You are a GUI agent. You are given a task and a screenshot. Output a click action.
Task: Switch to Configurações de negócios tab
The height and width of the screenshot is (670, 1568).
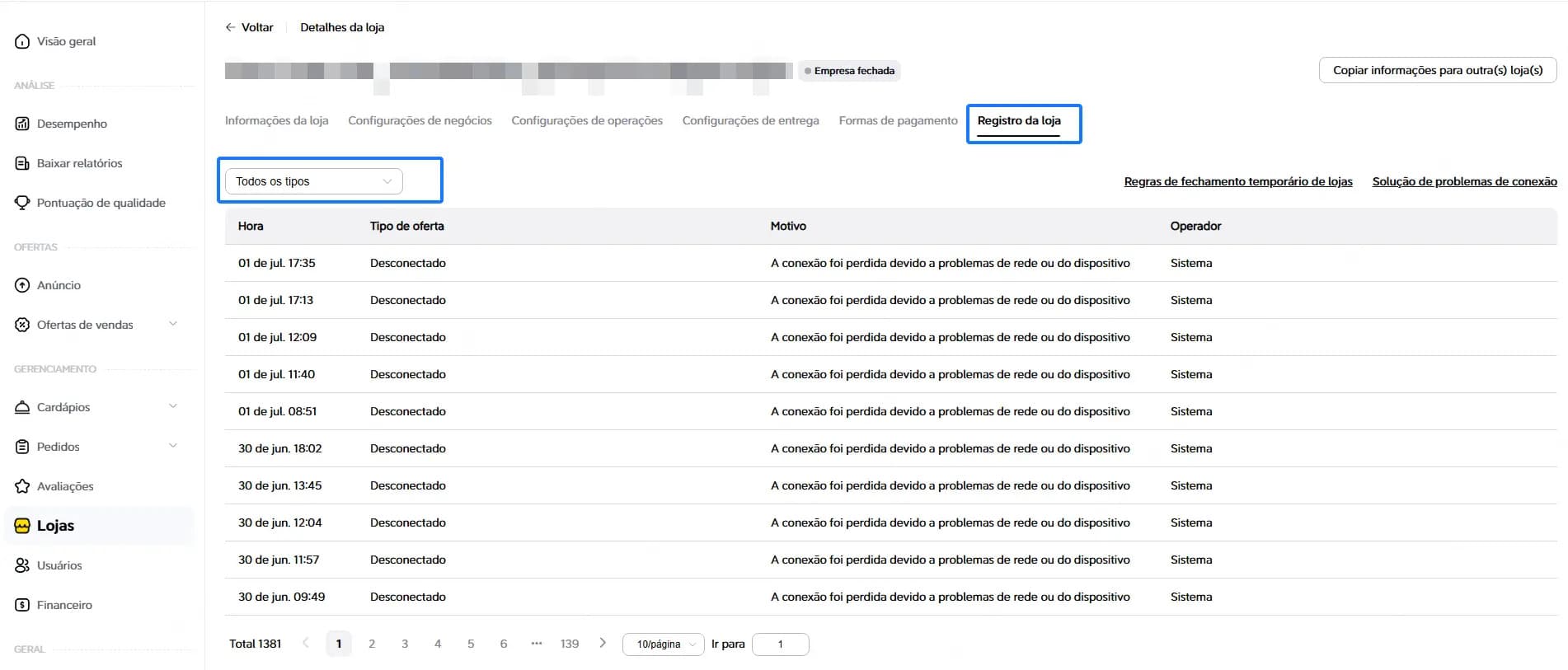point(420,120)
